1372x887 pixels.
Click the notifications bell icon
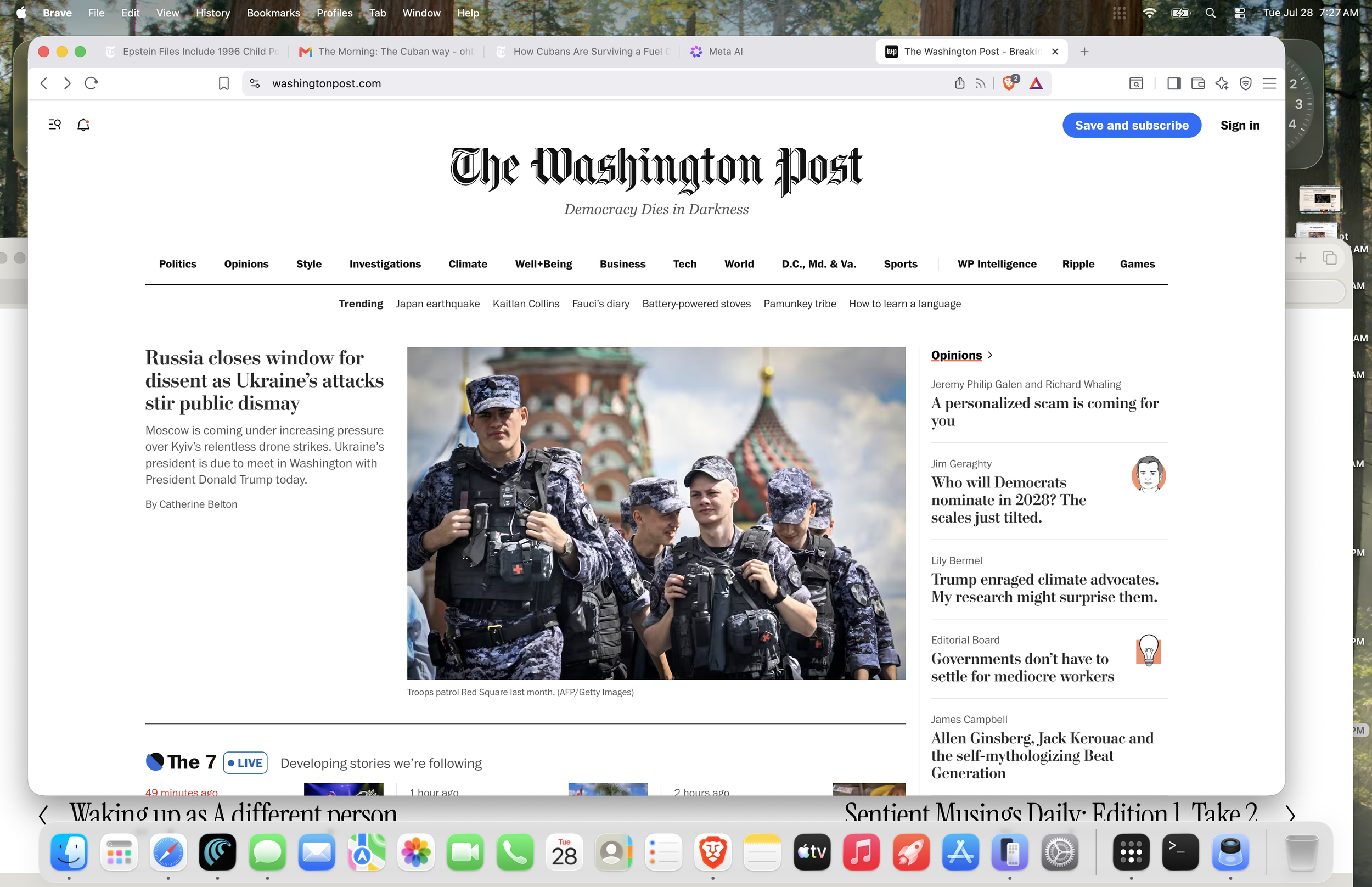pyautogui.click(x=83, y=125)
